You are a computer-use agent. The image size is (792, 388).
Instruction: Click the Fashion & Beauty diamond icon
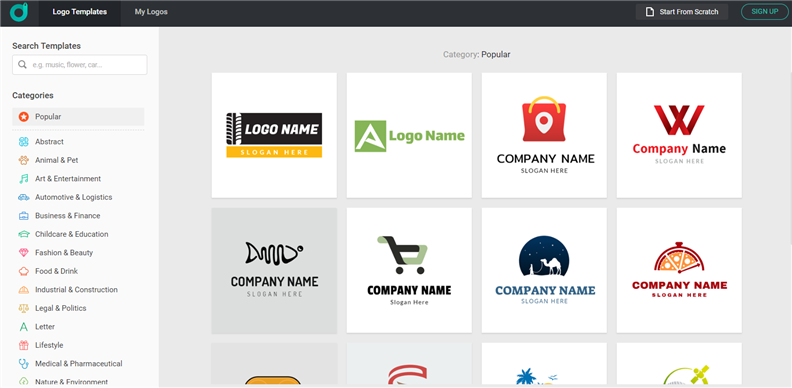point(24,253)
